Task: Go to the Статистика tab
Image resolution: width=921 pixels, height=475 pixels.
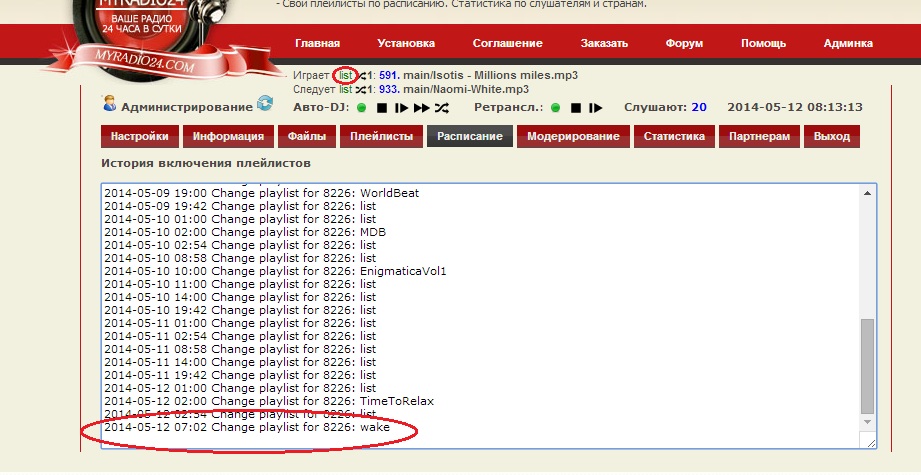Action: tap(673, 136)
